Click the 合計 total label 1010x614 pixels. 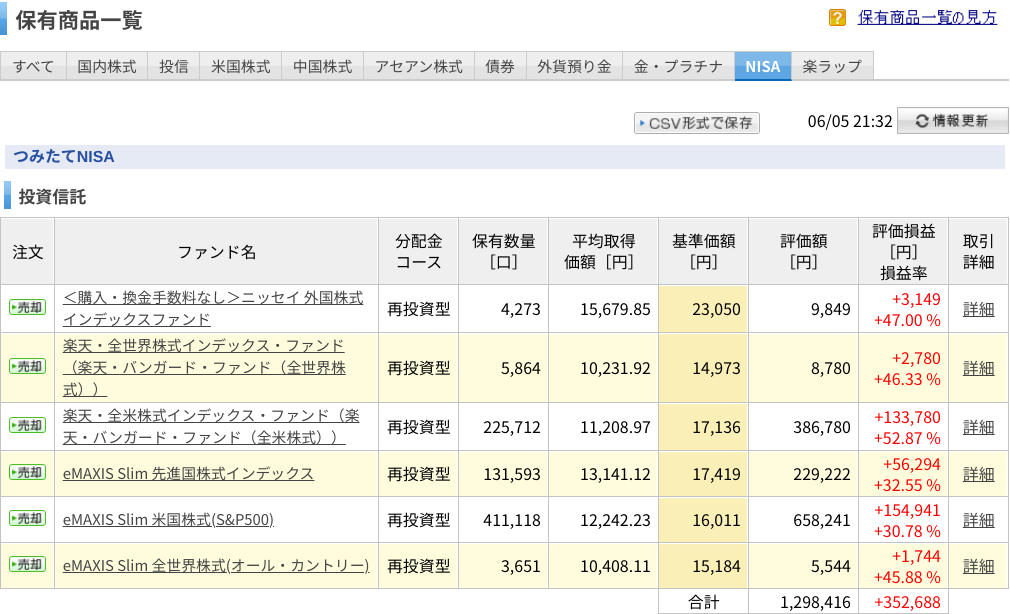click(x=703, y=602)
